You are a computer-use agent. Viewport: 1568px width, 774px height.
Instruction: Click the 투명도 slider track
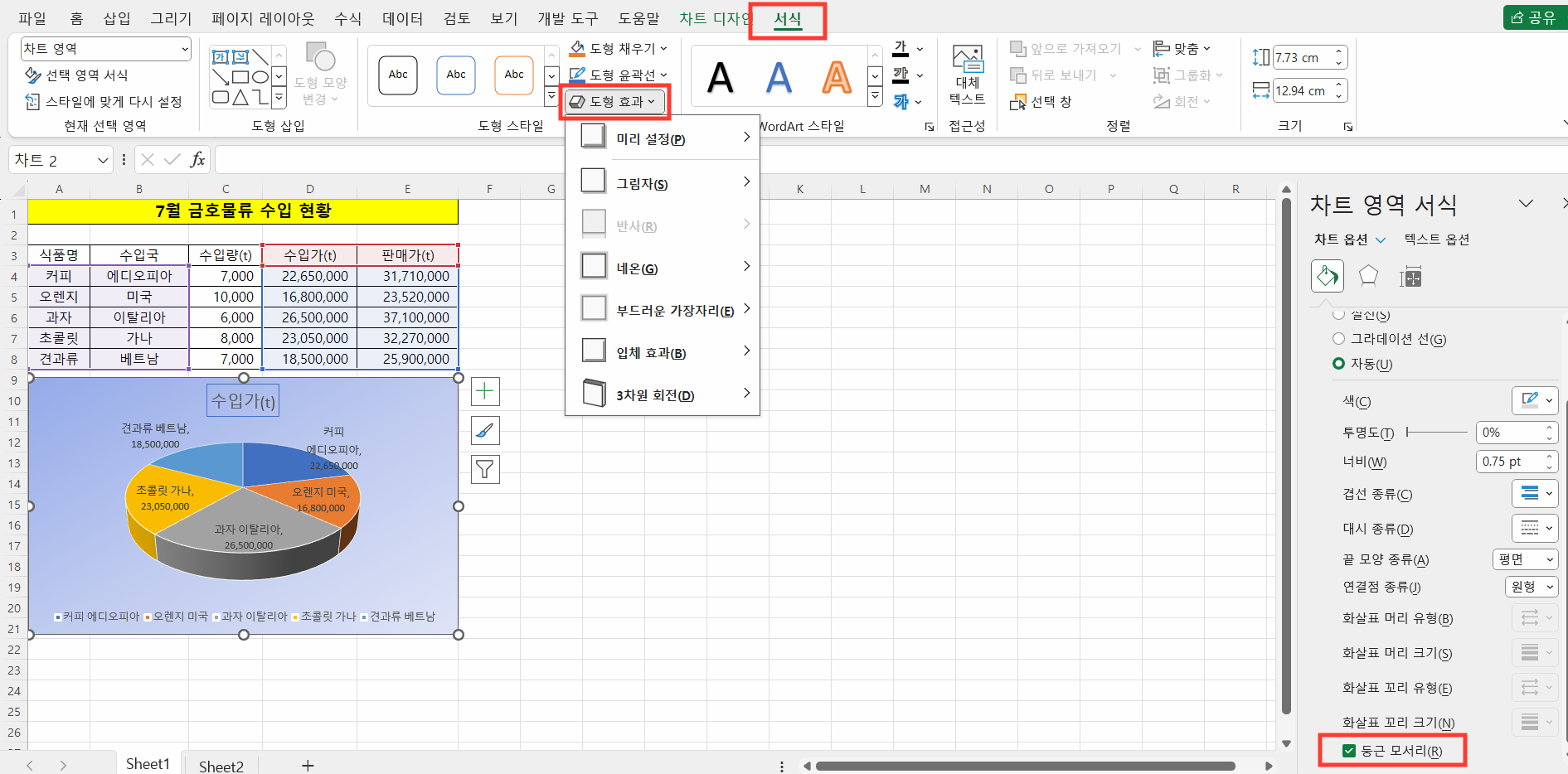pos(1437,432)
